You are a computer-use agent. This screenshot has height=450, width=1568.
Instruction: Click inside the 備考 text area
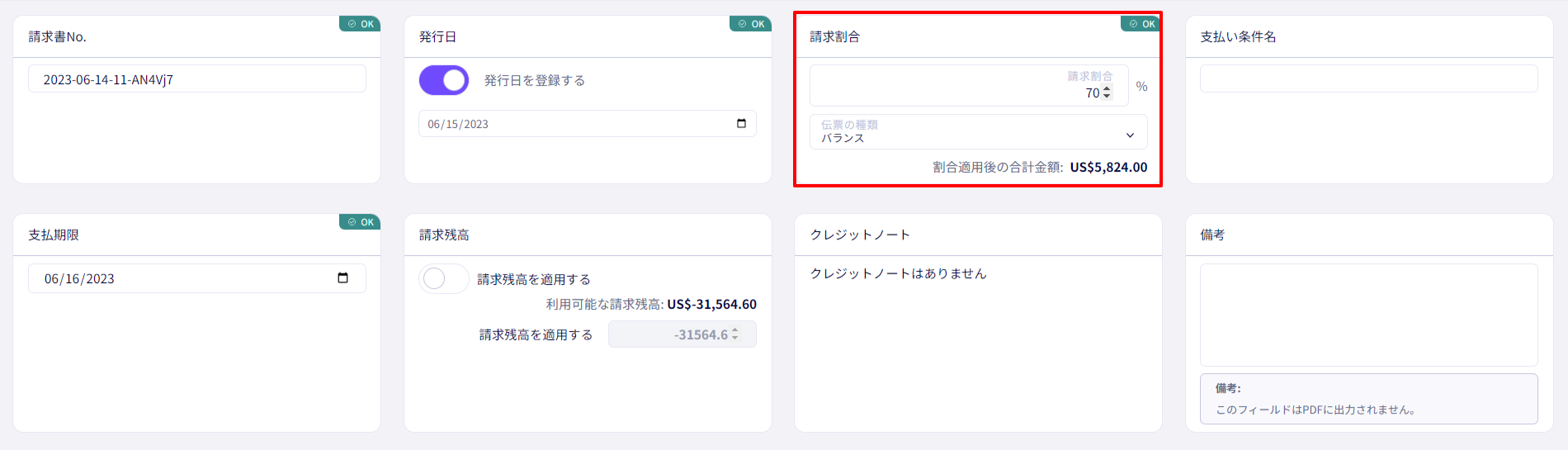[1368, 315]
